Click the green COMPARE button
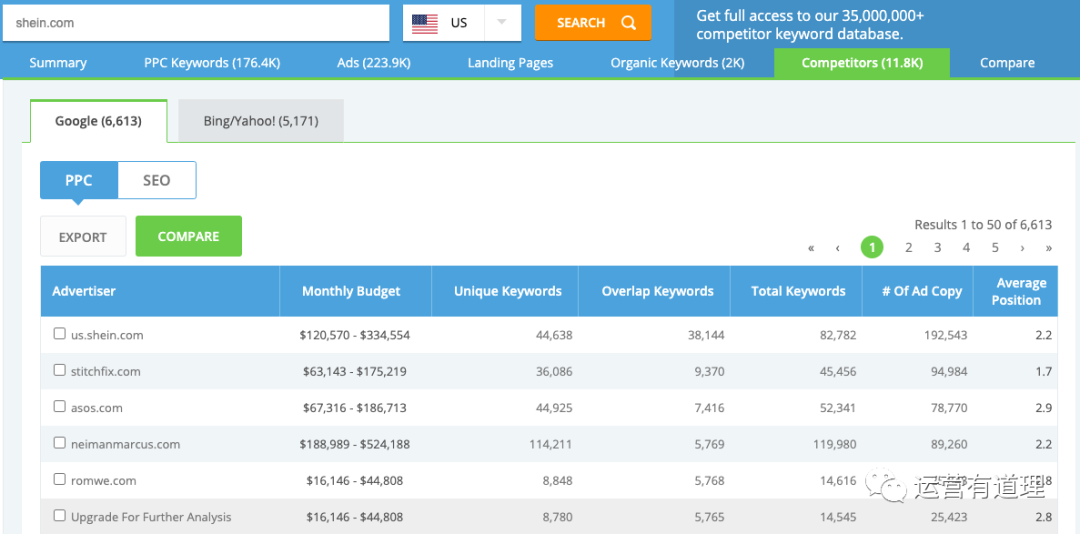The width and height of the screenshot is (1080, 534). click(x=188, y=237)
